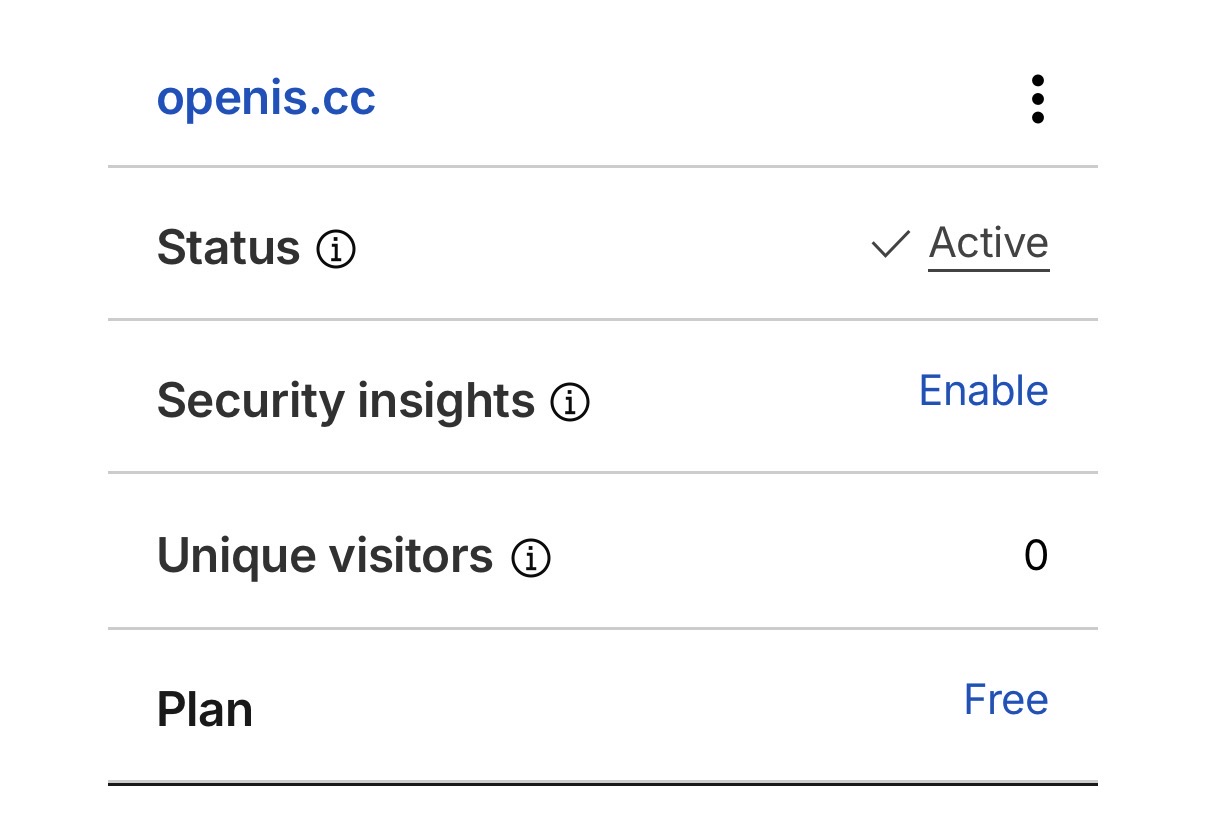
Task: Open the openis.cc domain link
Action: click(x=266, y=98)
